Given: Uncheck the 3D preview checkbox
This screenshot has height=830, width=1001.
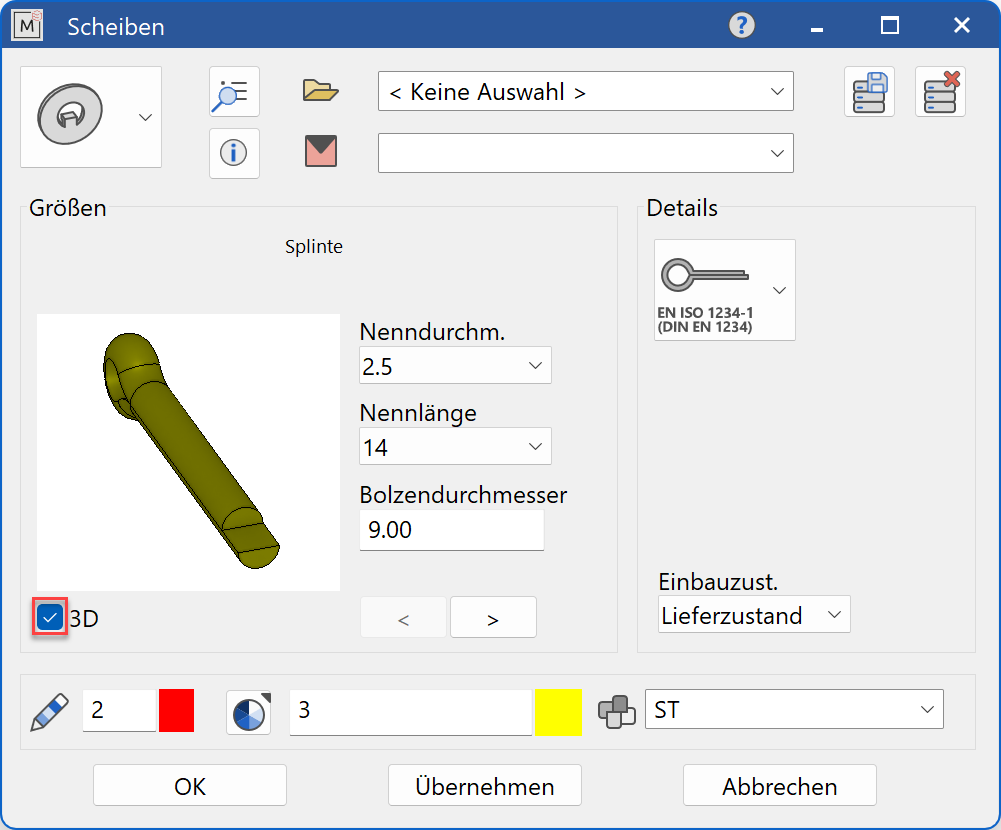Looking at the screenshot, I should 50,617.
